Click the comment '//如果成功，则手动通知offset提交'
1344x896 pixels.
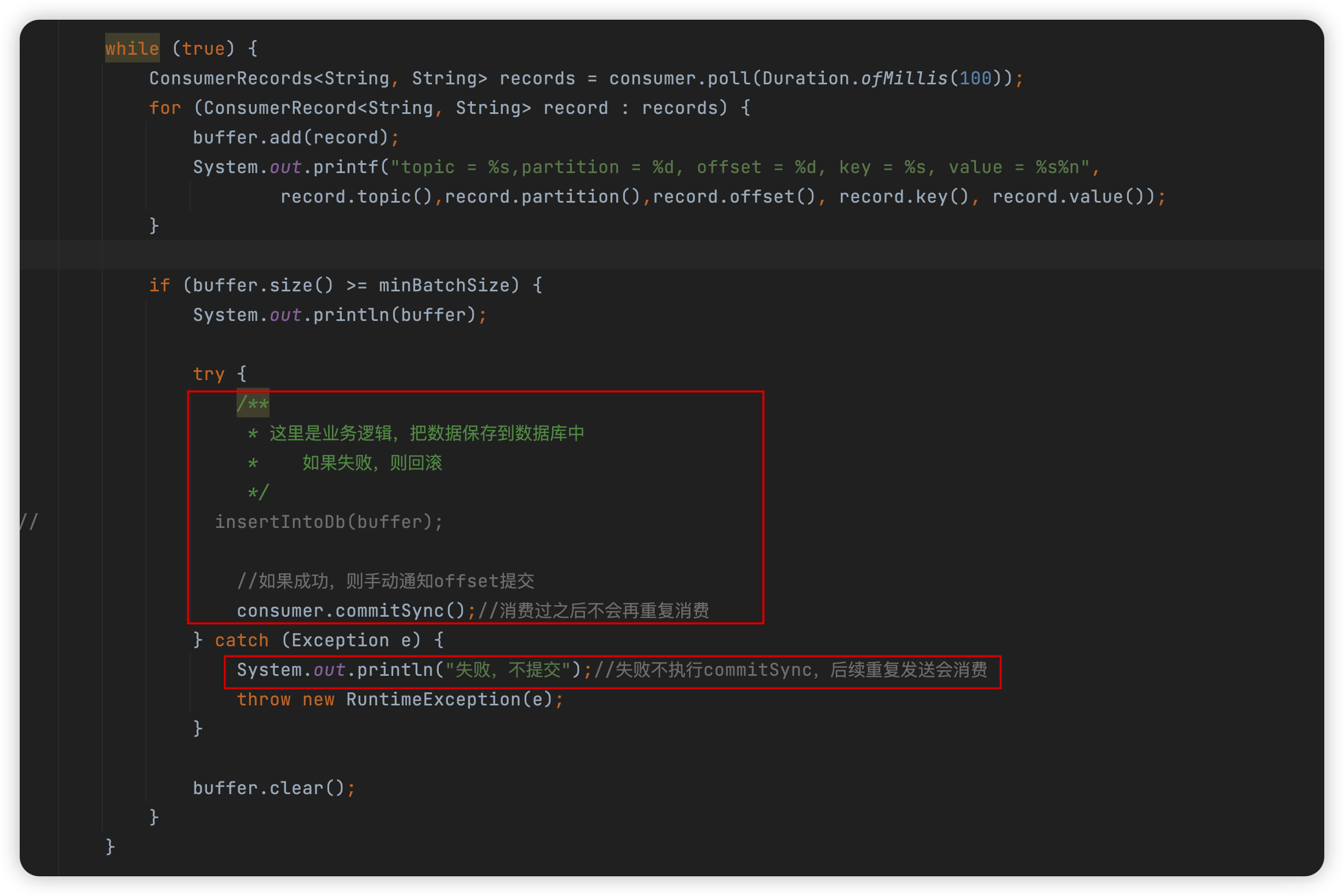pyautogui.click(x=386, y=581)
